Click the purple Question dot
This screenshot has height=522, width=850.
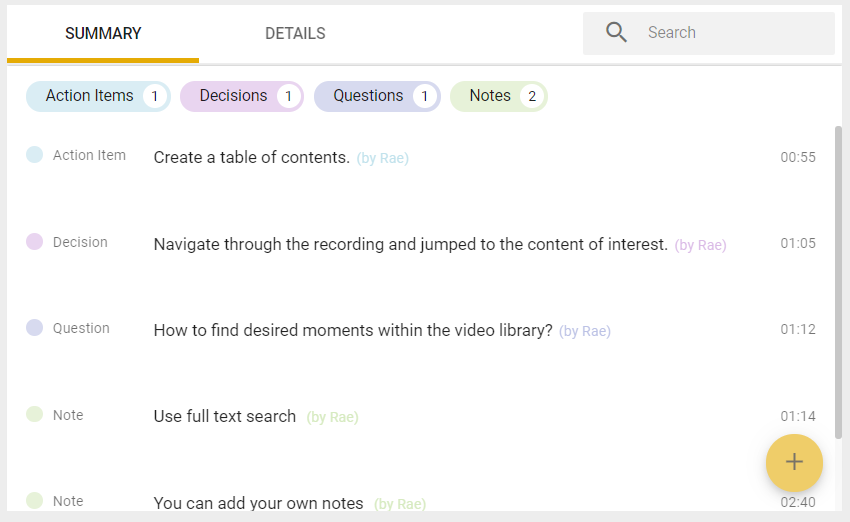tap(35, 327)
